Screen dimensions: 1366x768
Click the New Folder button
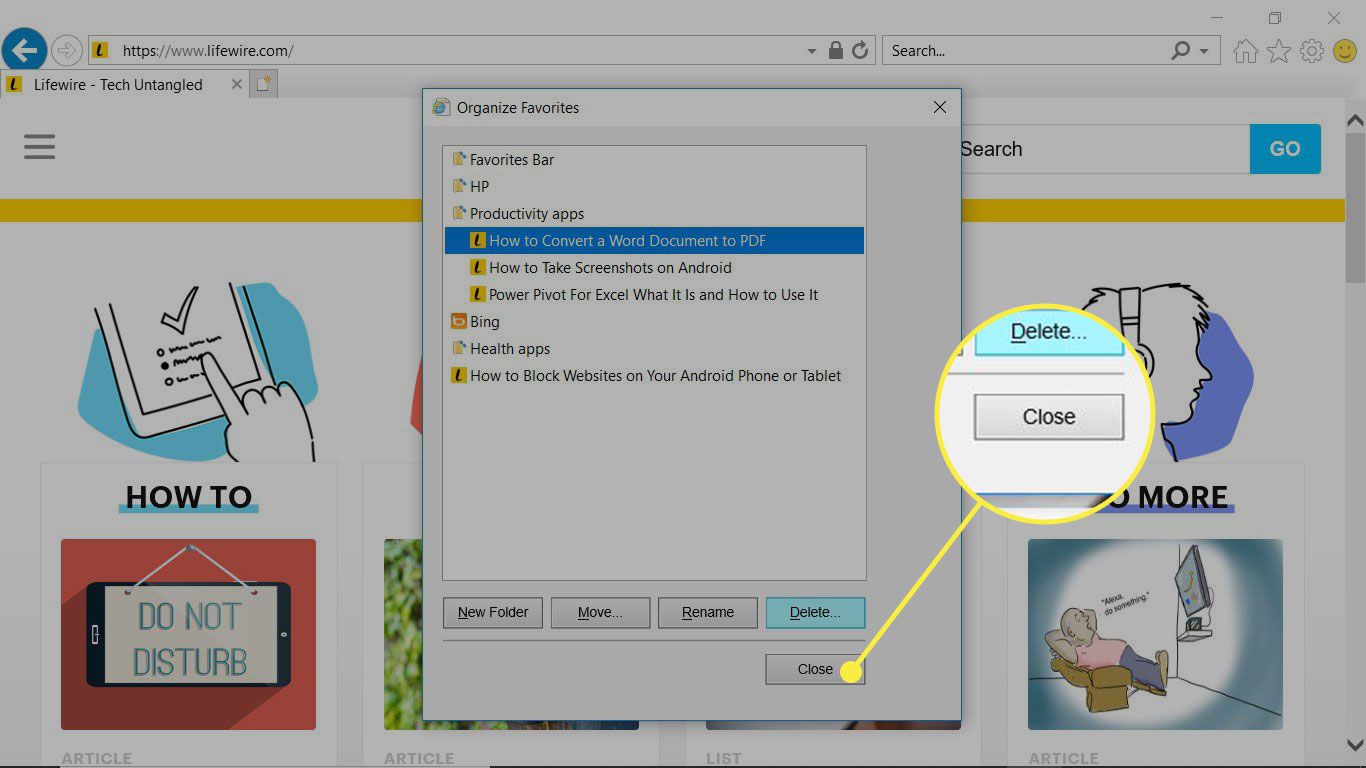tap(493, 612)
